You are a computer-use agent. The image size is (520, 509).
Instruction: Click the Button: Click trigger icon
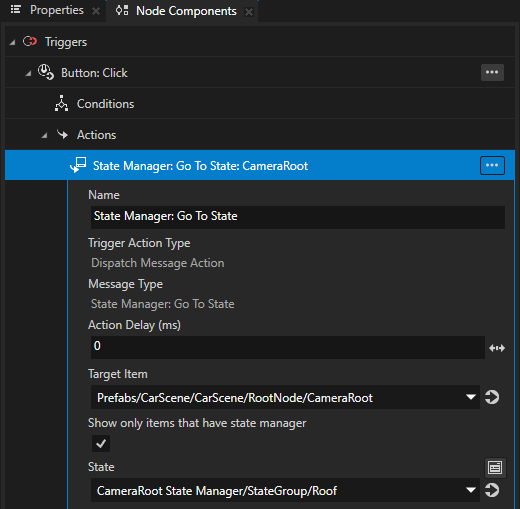tap(46, 72)
